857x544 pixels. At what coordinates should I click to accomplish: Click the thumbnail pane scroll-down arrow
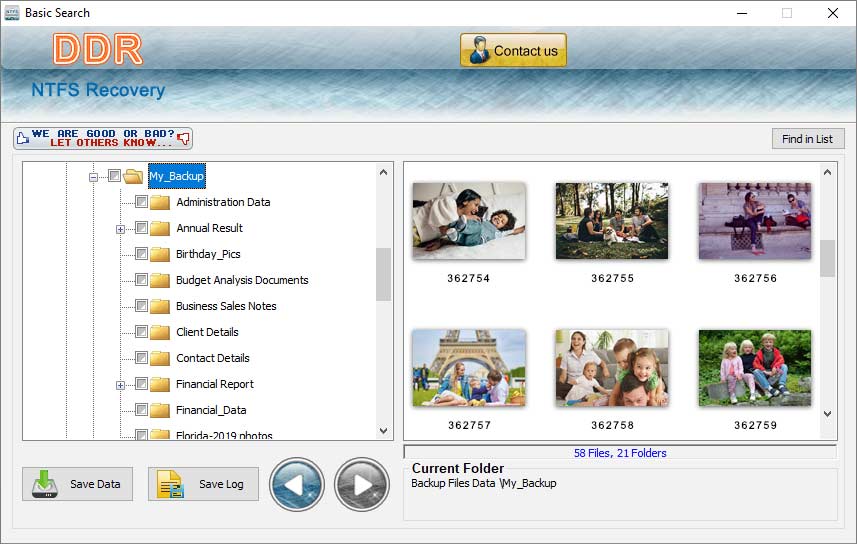pos(827,414)
